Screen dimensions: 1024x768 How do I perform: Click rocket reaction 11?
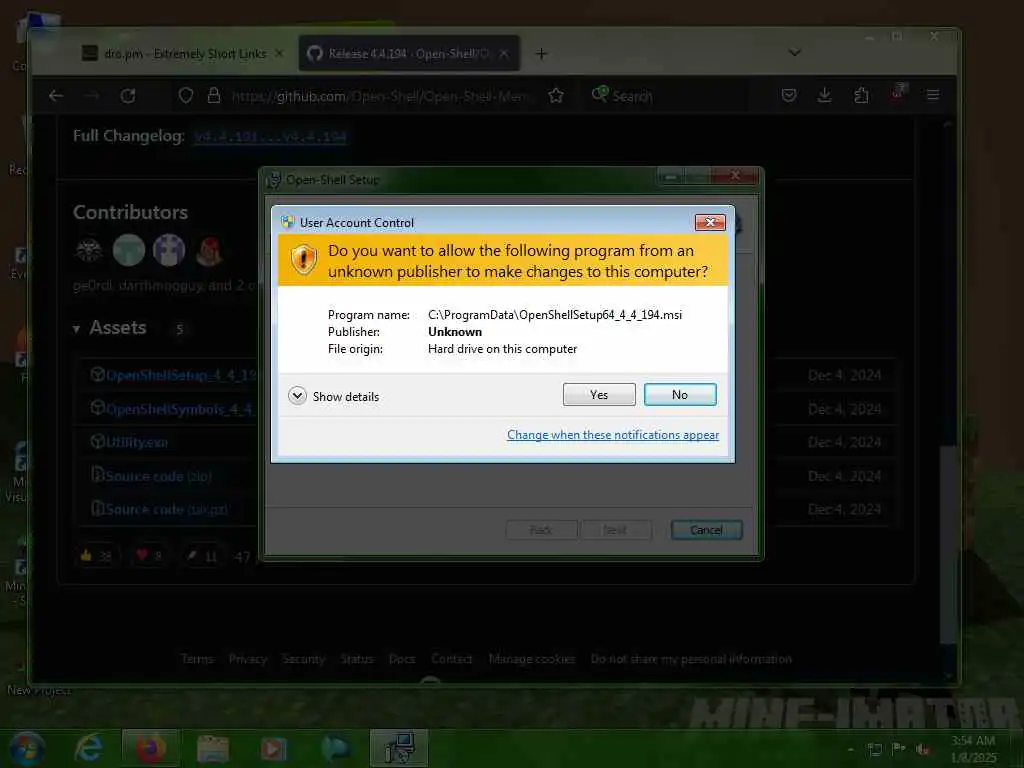tap(201, 556)
